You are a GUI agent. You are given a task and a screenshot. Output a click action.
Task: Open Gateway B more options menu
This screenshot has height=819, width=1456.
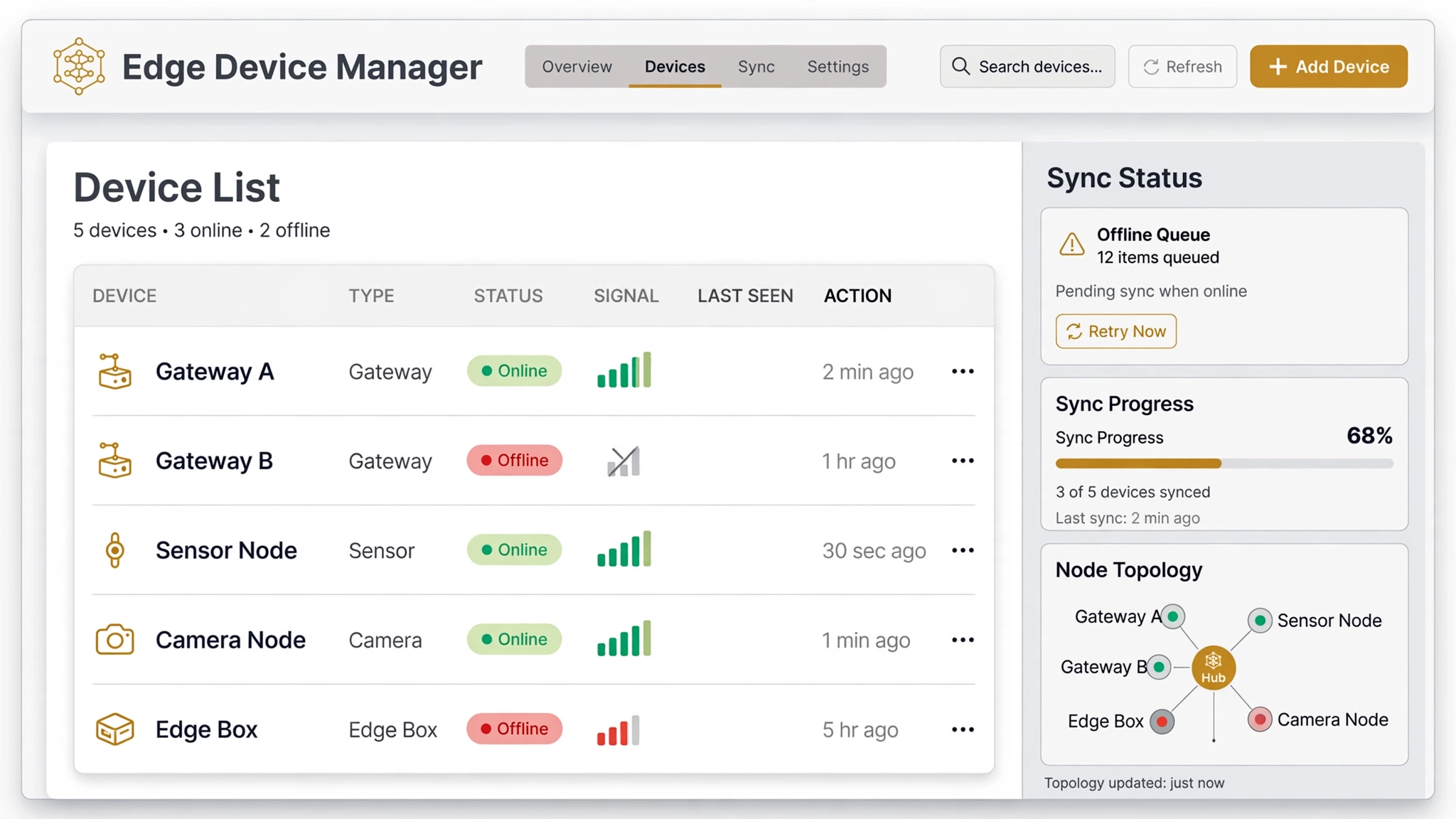963,461
